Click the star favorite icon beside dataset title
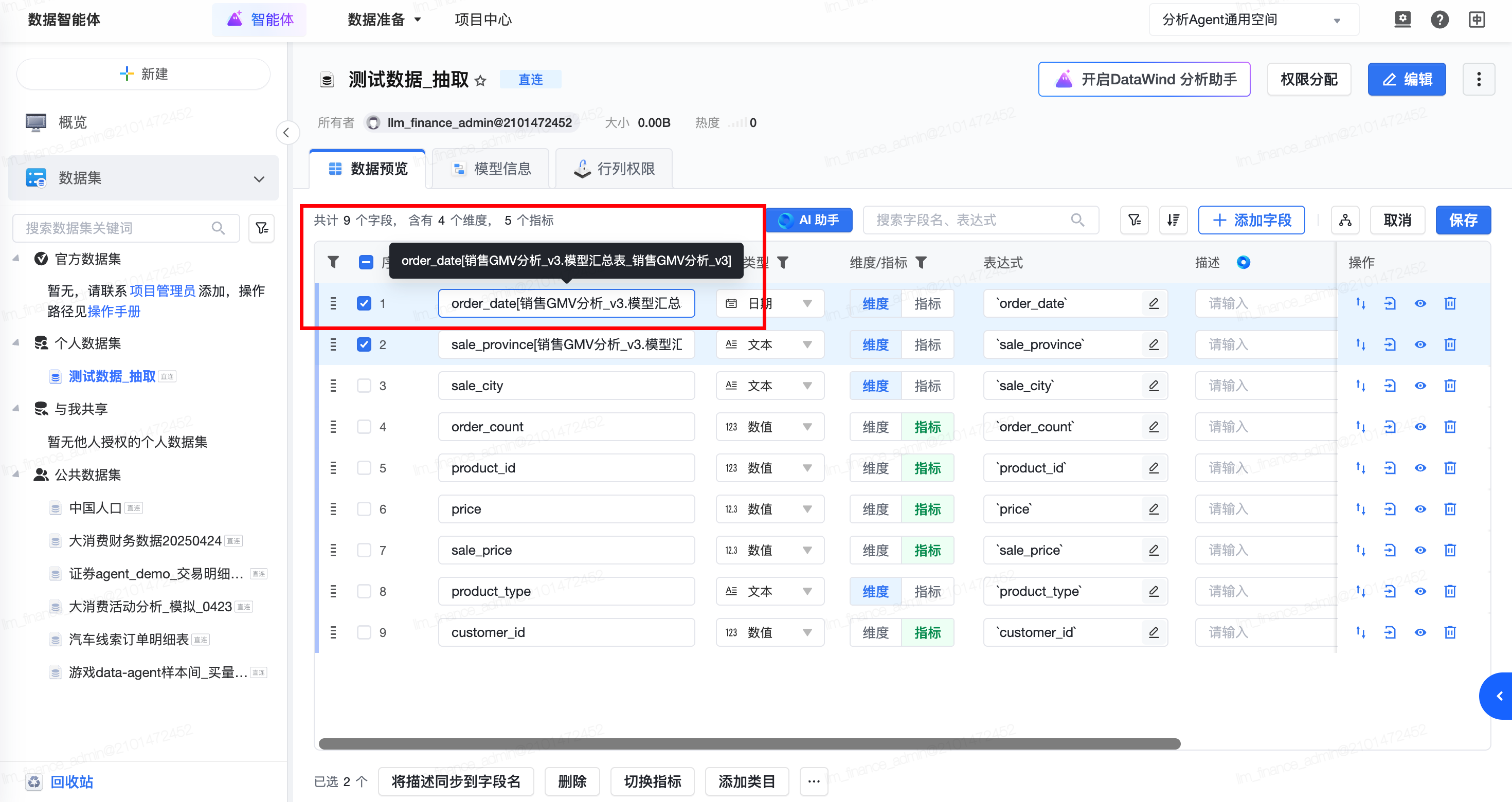 480,80
